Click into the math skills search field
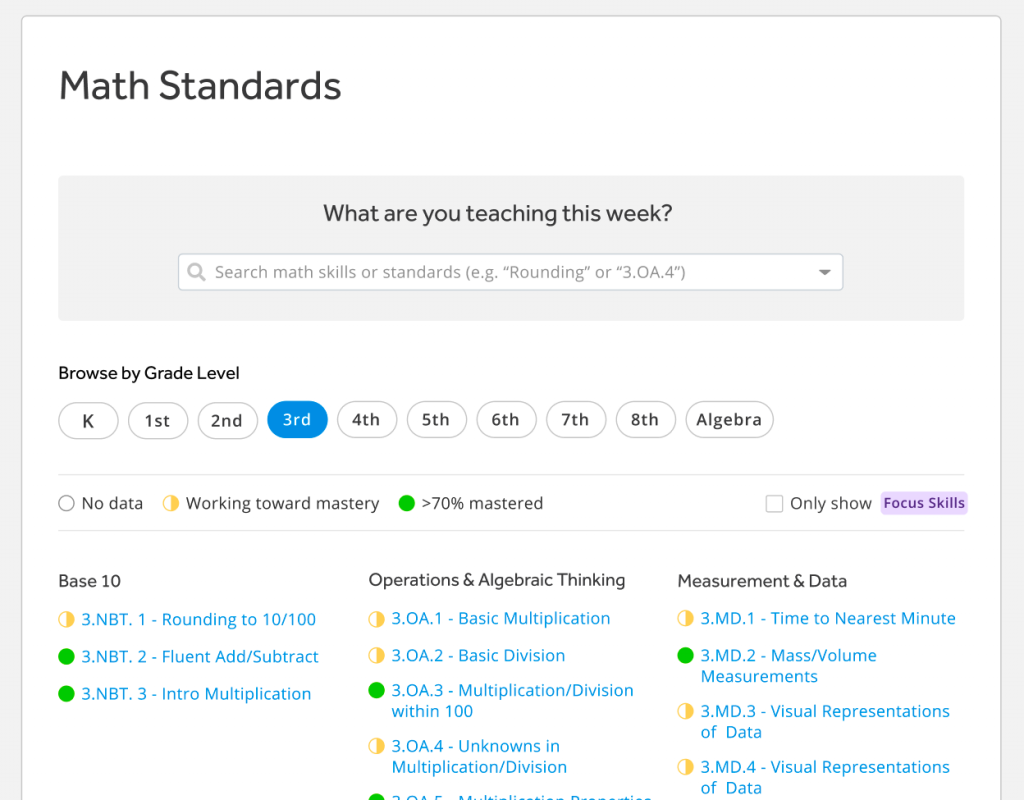The height and width of the screenshot is (800, 1024). click(x=500, y=272)
